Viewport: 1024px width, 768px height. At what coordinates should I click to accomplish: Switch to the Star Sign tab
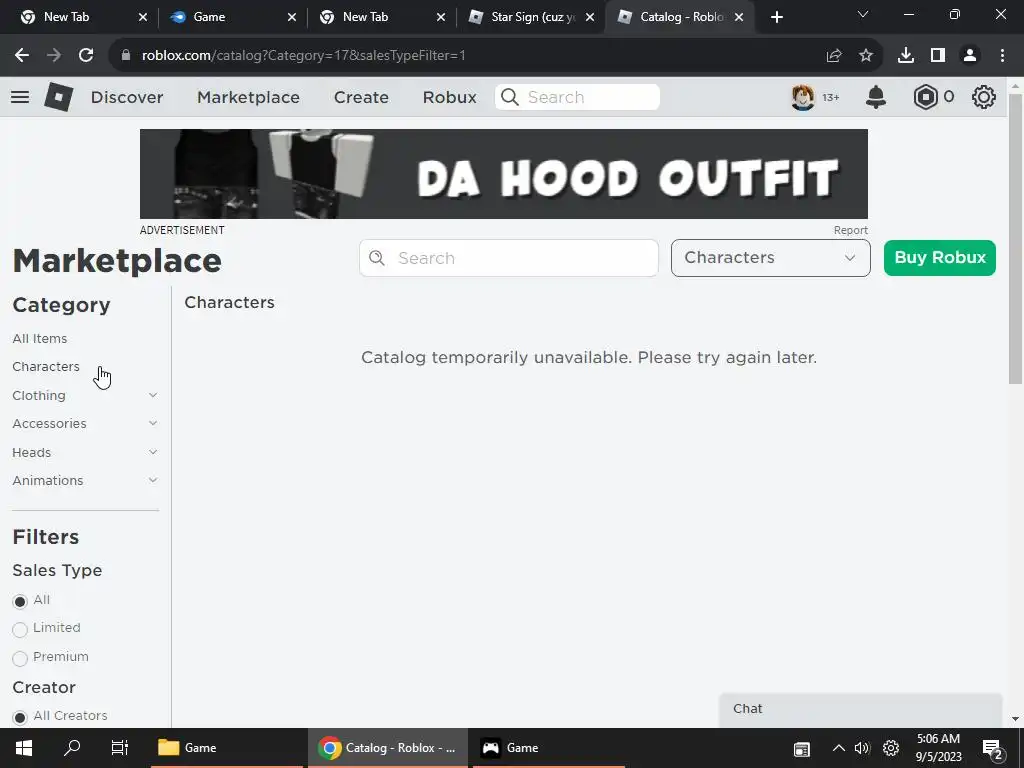click(532, 17)
